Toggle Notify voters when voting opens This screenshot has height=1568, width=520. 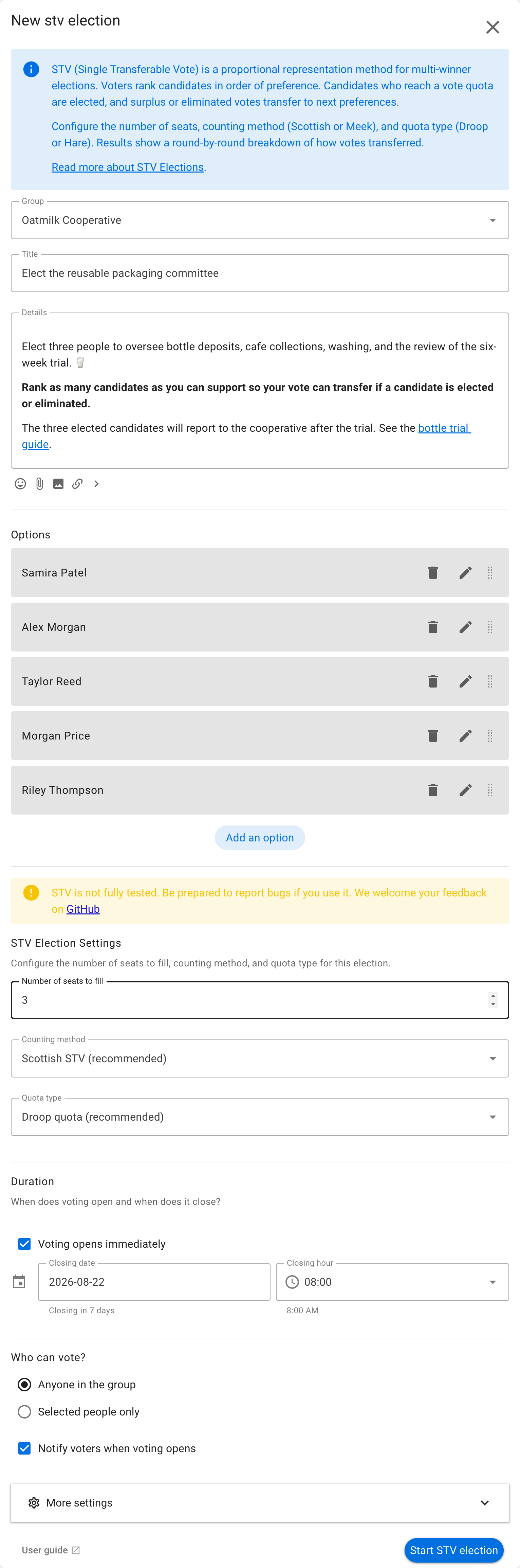tap(24, 1448)
